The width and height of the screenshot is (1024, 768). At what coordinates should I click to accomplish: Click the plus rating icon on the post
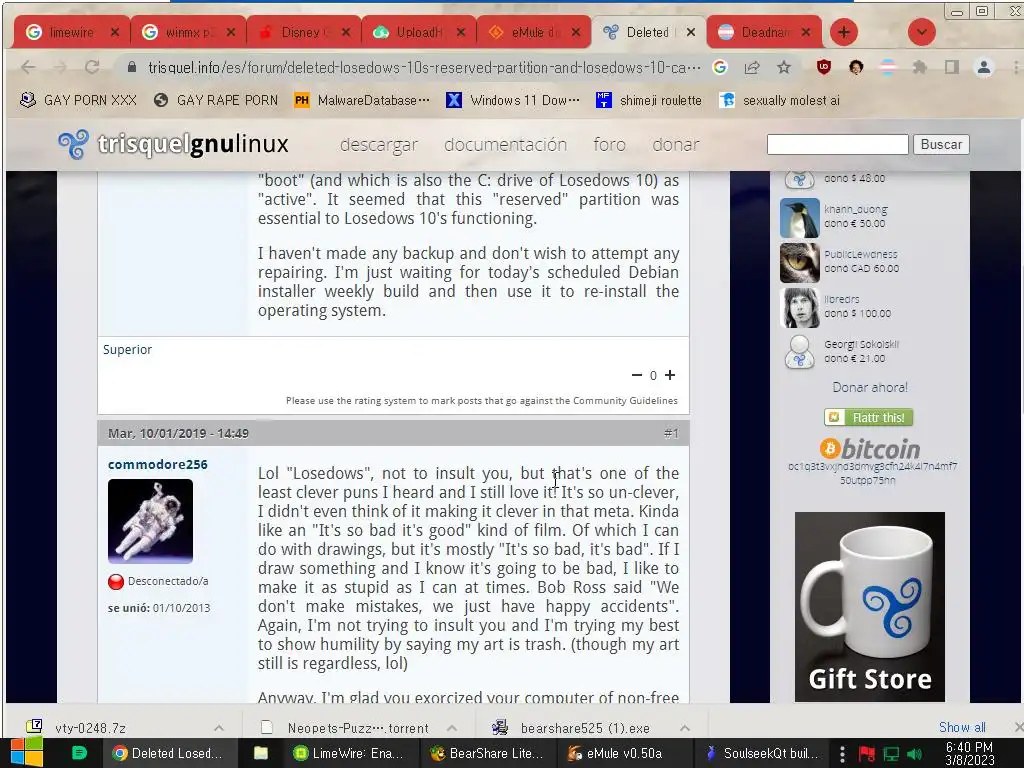tap(670, 375)
